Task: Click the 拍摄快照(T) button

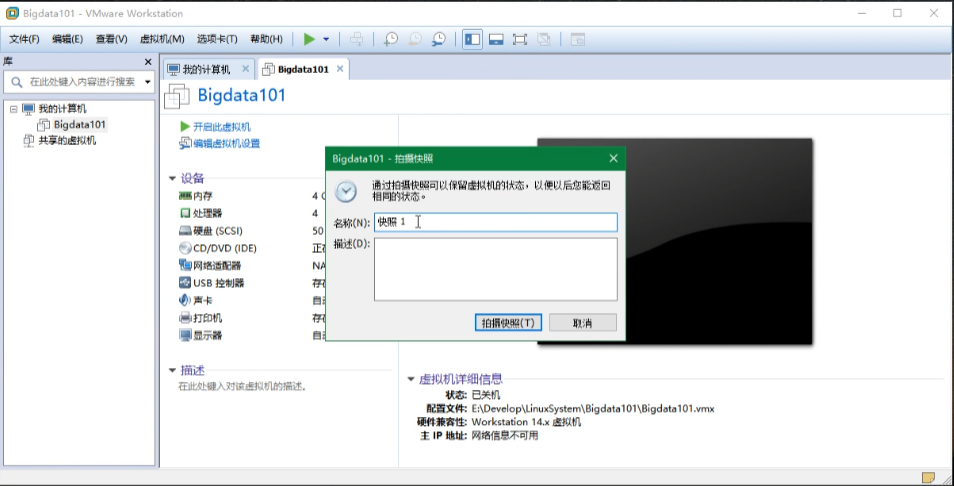Action: coord(508,323)
